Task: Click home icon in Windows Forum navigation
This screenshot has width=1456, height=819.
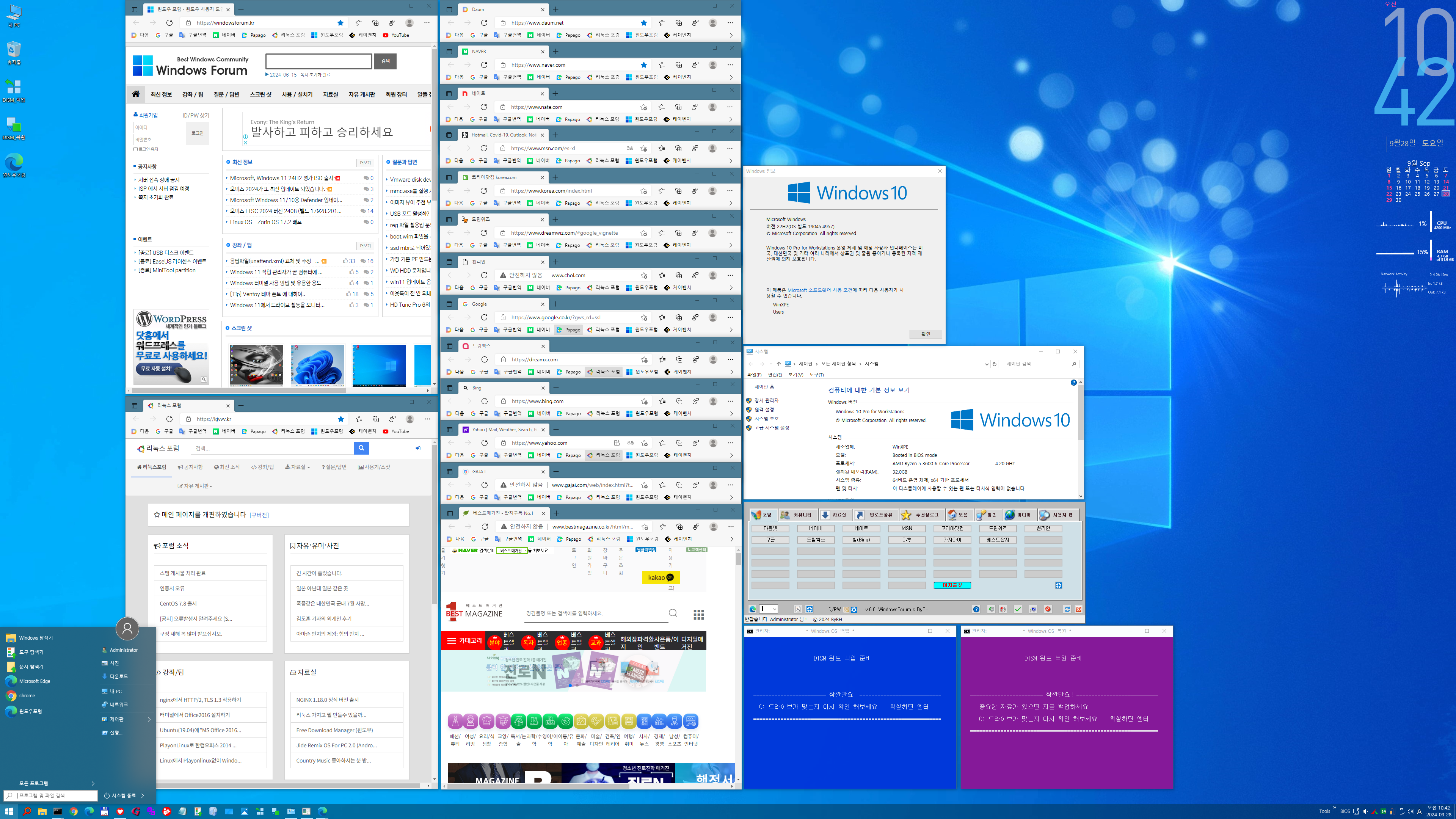Action: click(136, 94)
